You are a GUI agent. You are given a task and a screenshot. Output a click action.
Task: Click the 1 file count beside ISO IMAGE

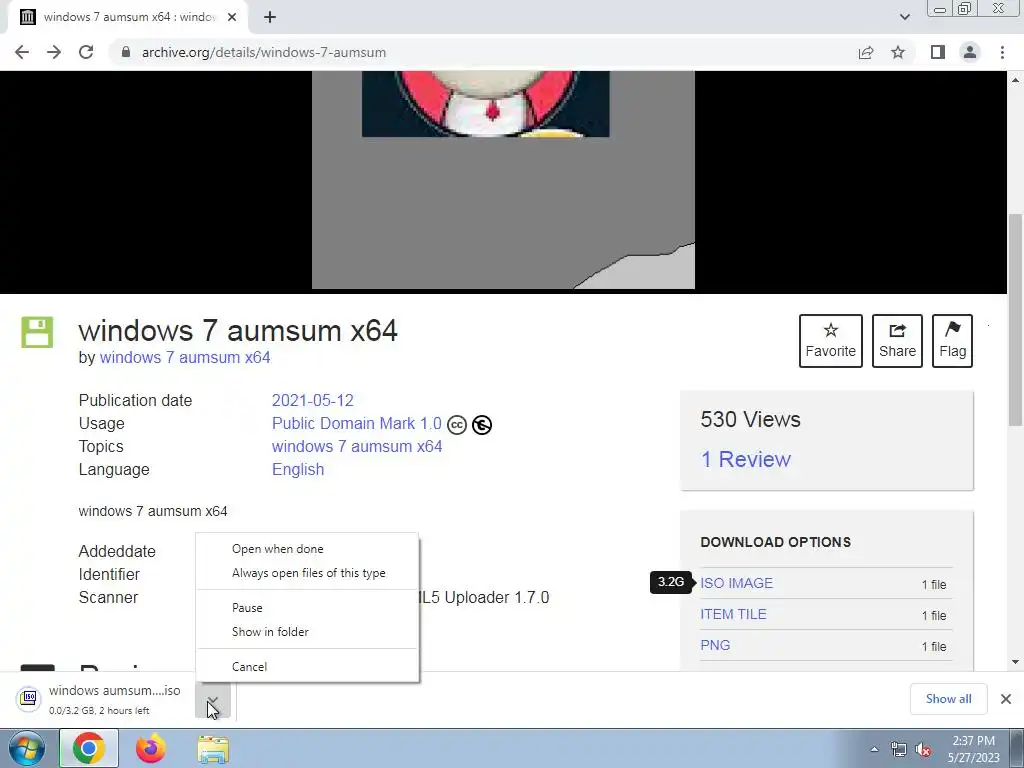[x=934, y=584]
